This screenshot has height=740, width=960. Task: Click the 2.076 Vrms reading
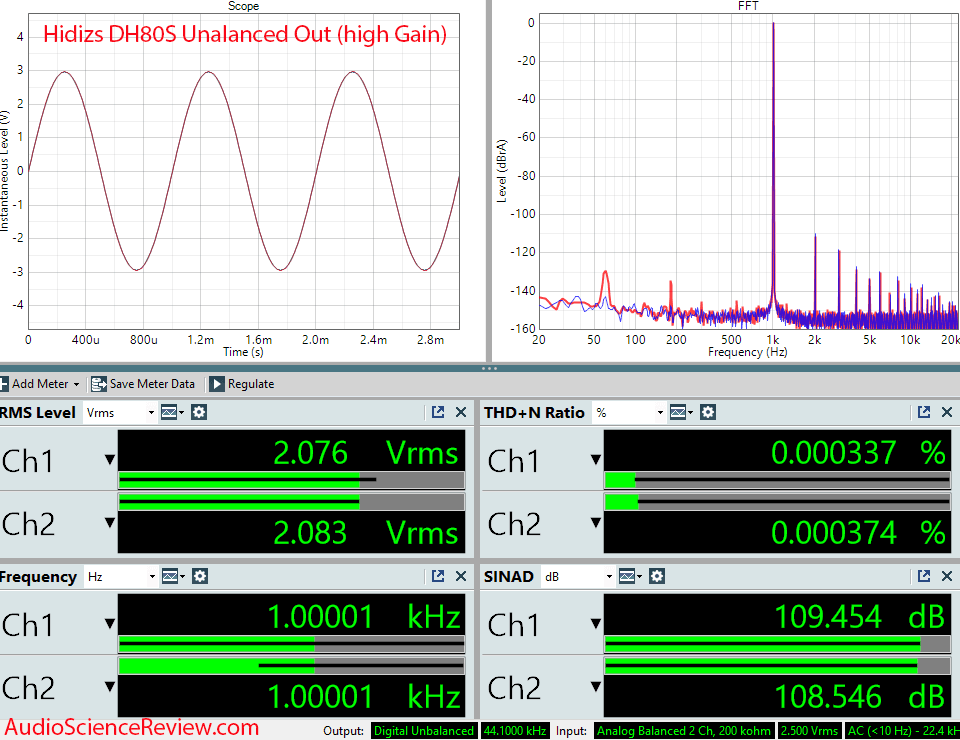coord(366,453)
